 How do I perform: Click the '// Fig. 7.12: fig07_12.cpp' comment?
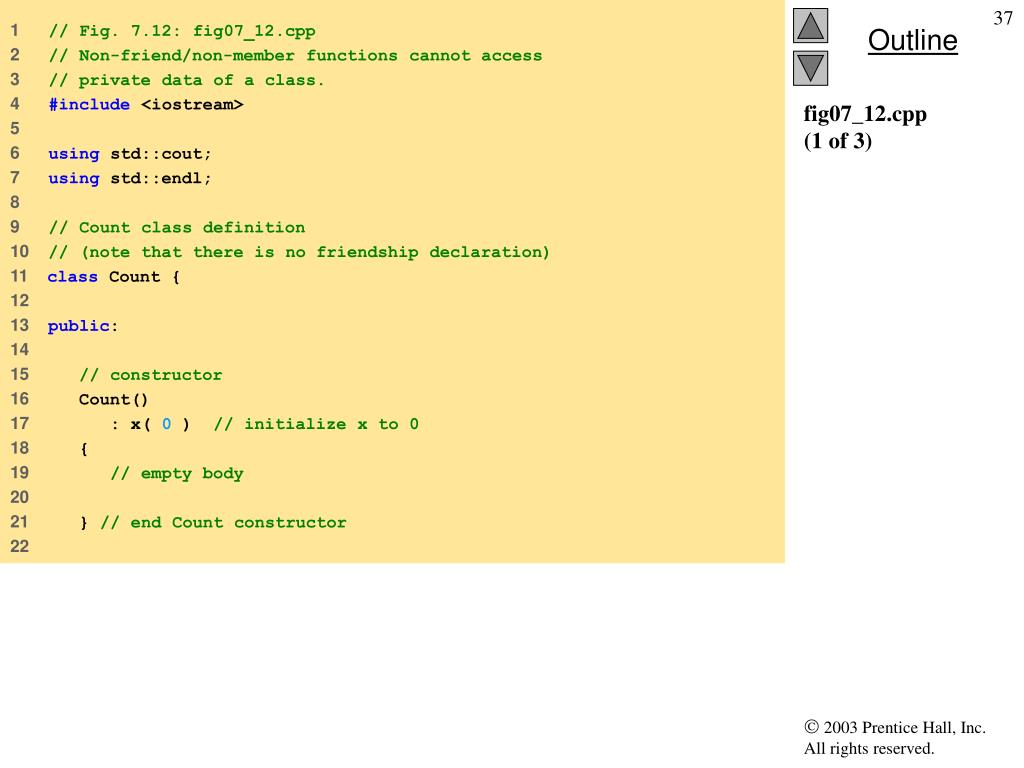point(182,31)
